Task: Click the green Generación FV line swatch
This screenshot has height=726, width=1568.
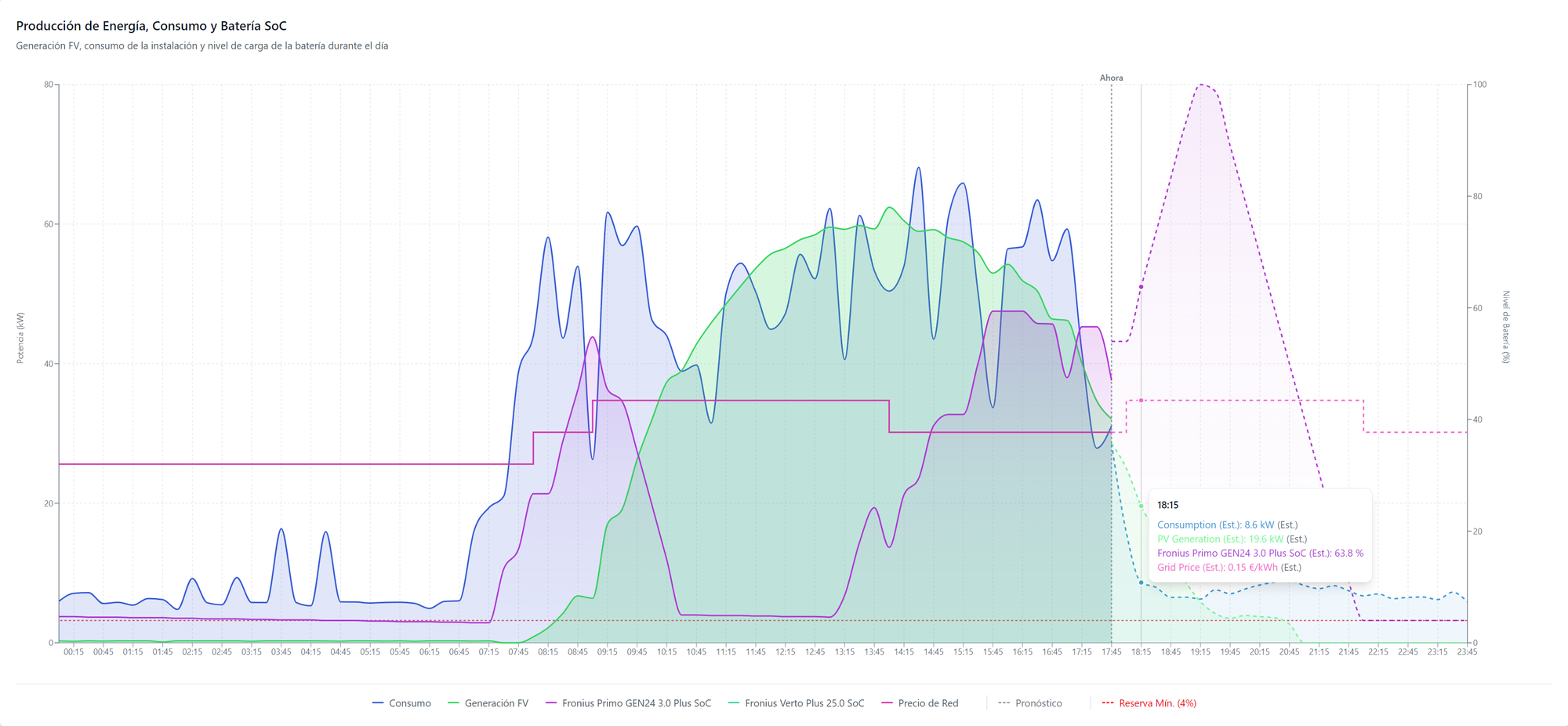Action: 453,703
